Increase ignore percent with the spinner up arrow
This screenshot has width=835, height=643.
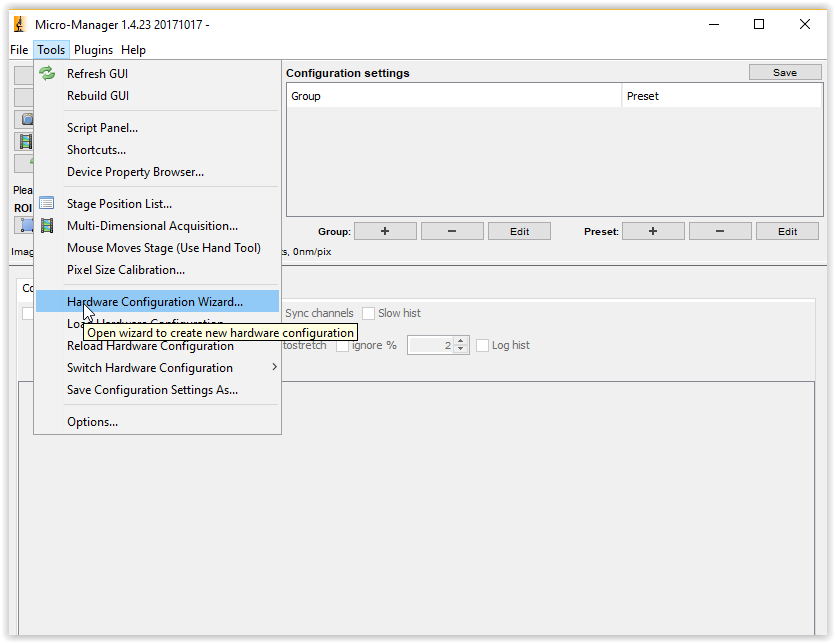pos(461,341)
